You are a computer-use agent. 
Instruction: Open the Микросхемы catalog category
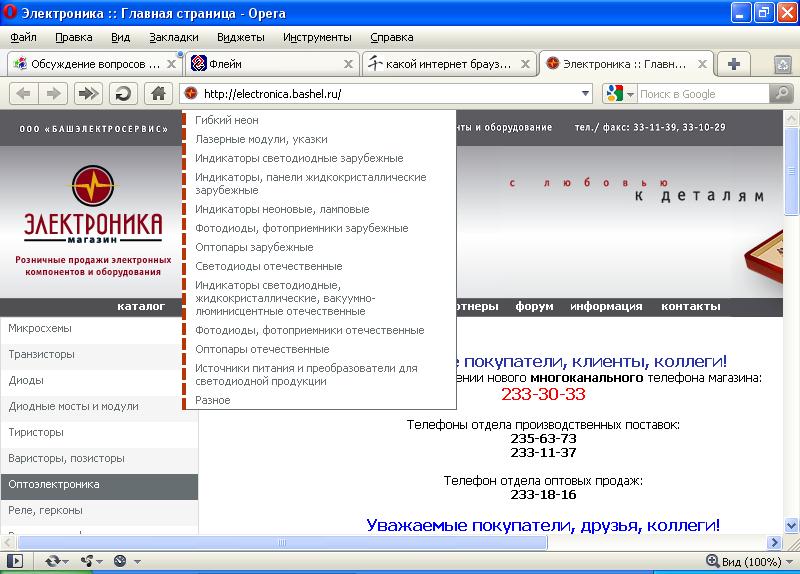tap(99, 329)
